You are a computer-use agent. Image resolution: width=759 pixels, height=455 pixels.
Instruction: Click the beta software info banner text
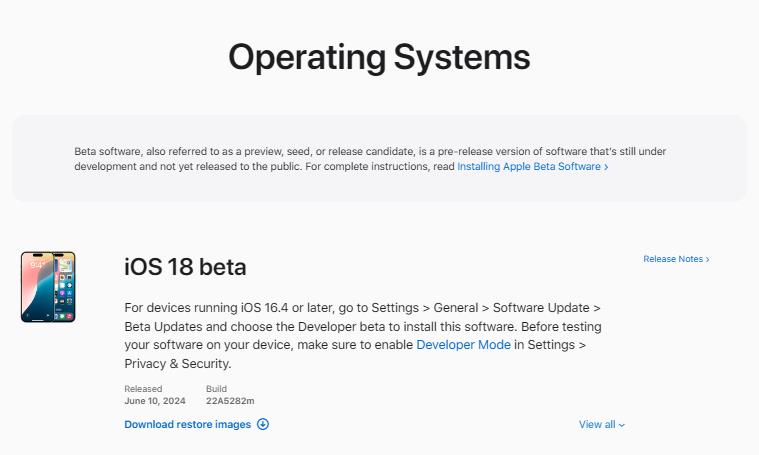coord(370,159)
